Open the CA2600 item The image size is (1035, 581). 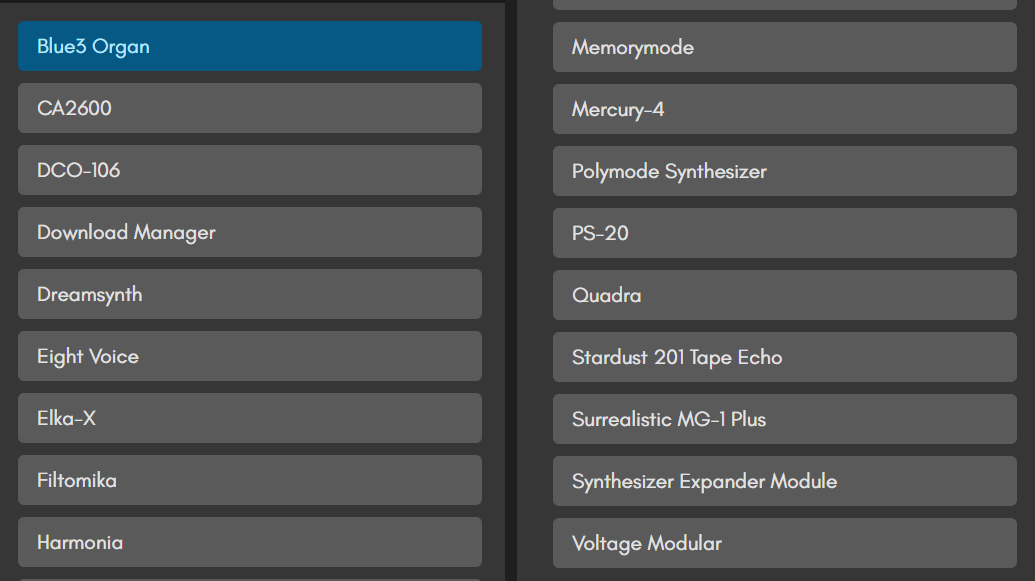pos(248,108)
